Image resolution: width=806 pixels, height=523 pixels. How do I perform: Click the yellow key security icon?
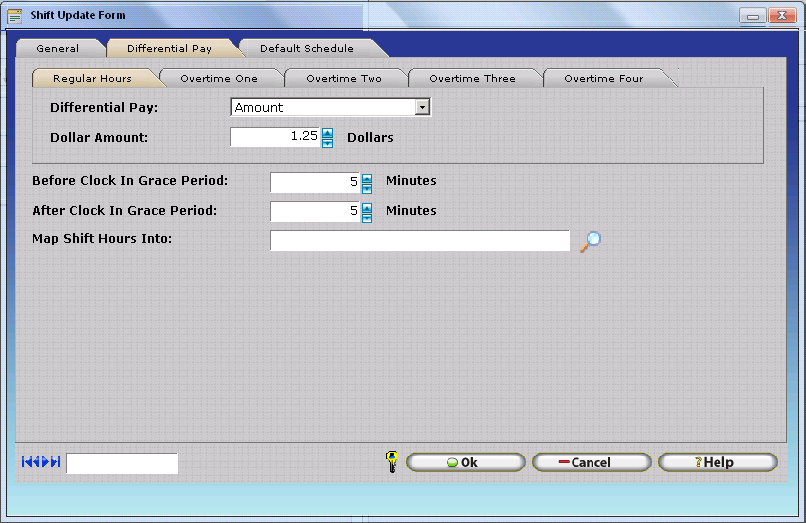391,462
